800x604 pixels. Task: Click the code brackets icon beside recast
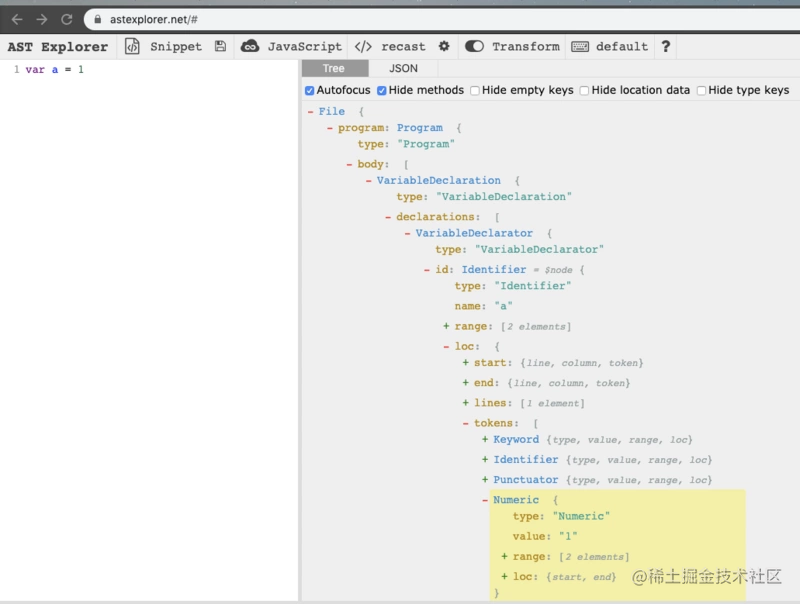tap(363, 46)
